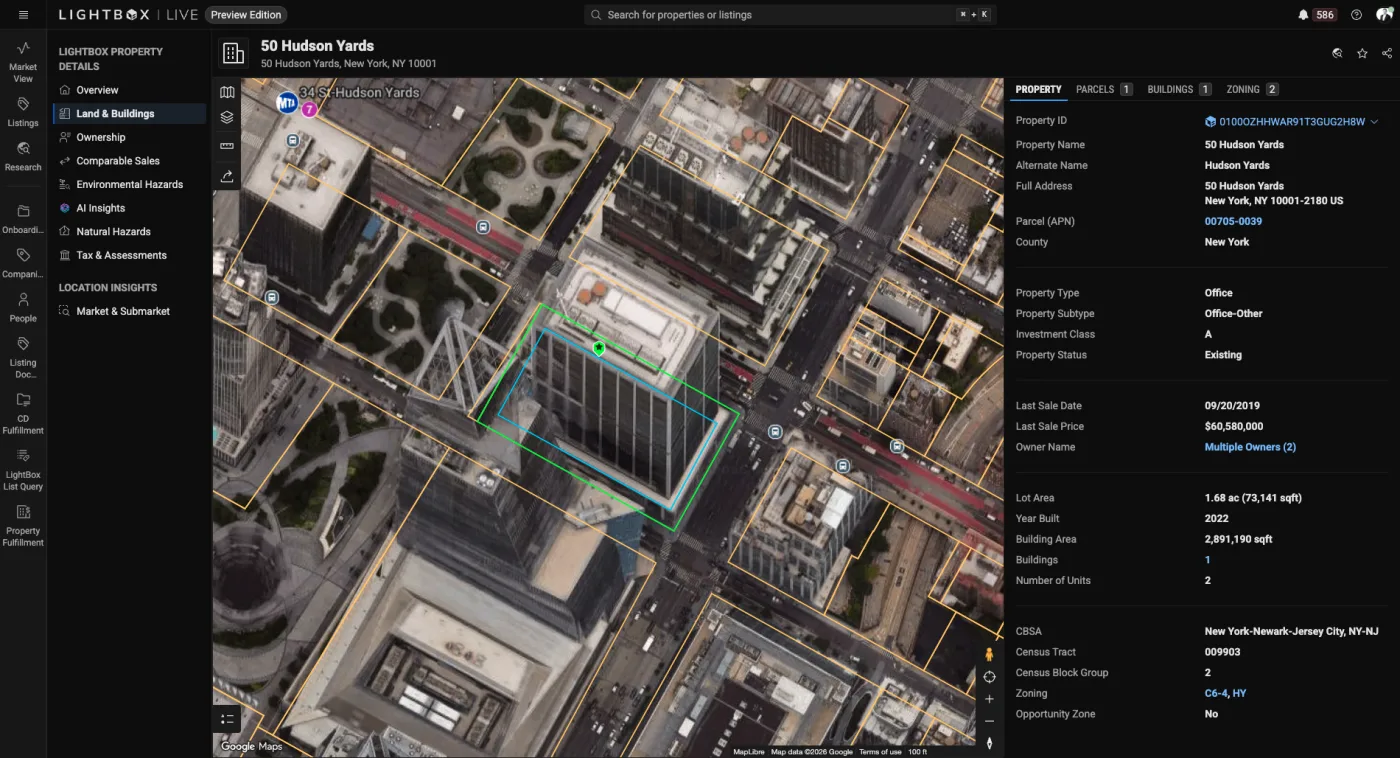Viewport: 1400px width, 758px height.
Task: Open CD Fulfillment from sidebar
Action: [x=23, y=414]
